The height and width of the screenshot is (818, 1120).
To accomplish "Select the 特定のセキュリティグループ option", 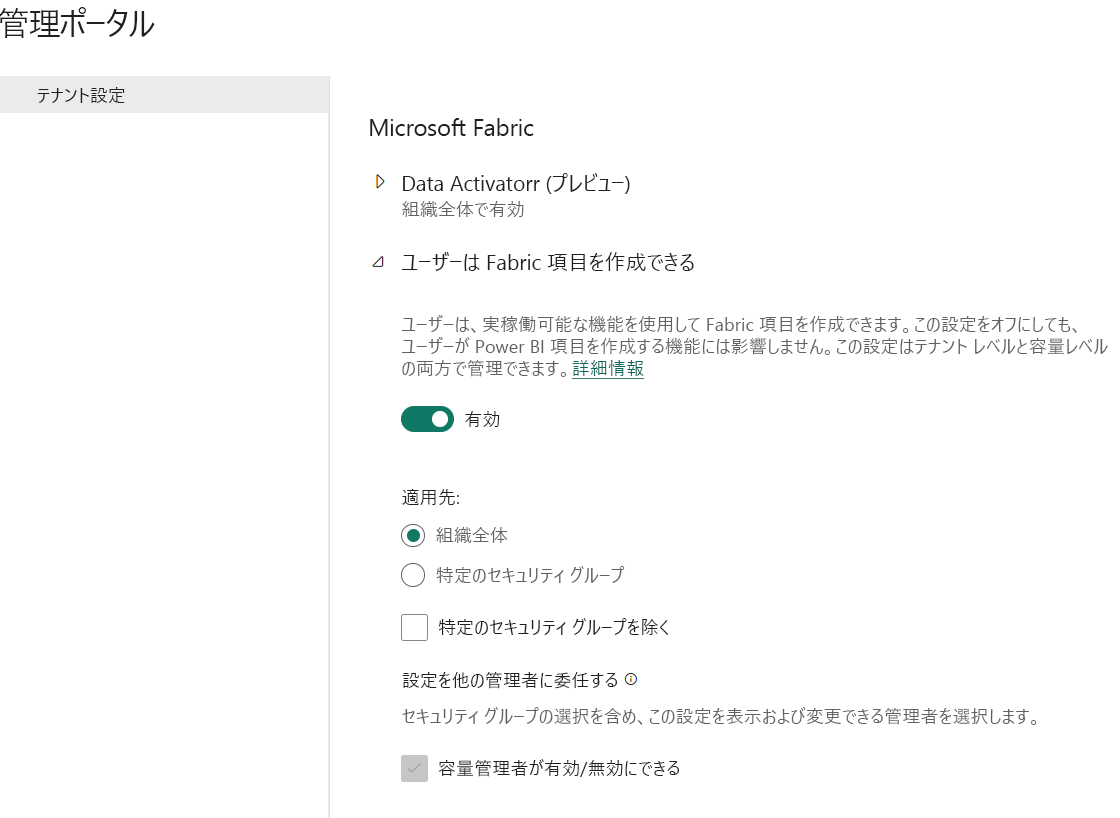I will click(x=413, y=575).
